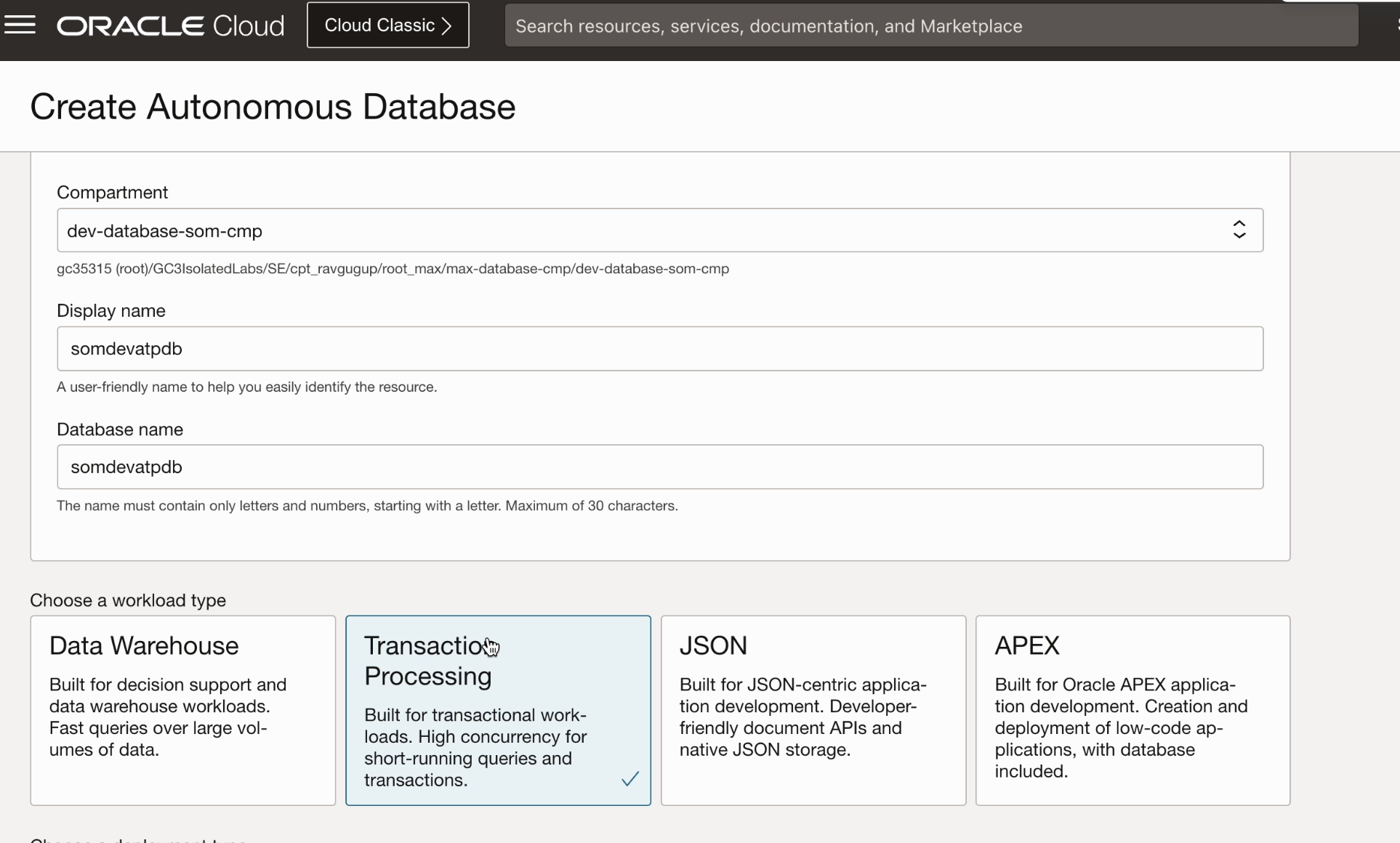Click into the Database name field
The width and height of the screenshot is (1400, 843).
coord(659,467)
